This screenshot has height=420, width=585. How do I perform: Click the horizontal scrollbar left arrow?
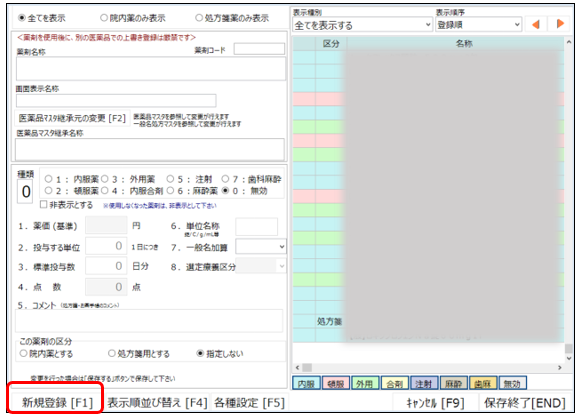(x=297, y=368)
